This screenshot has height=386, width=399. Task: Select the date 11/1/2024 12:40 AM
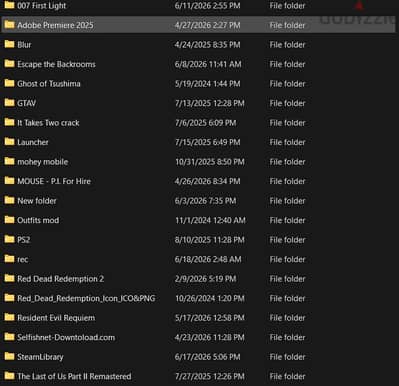(x=210, y=220)
